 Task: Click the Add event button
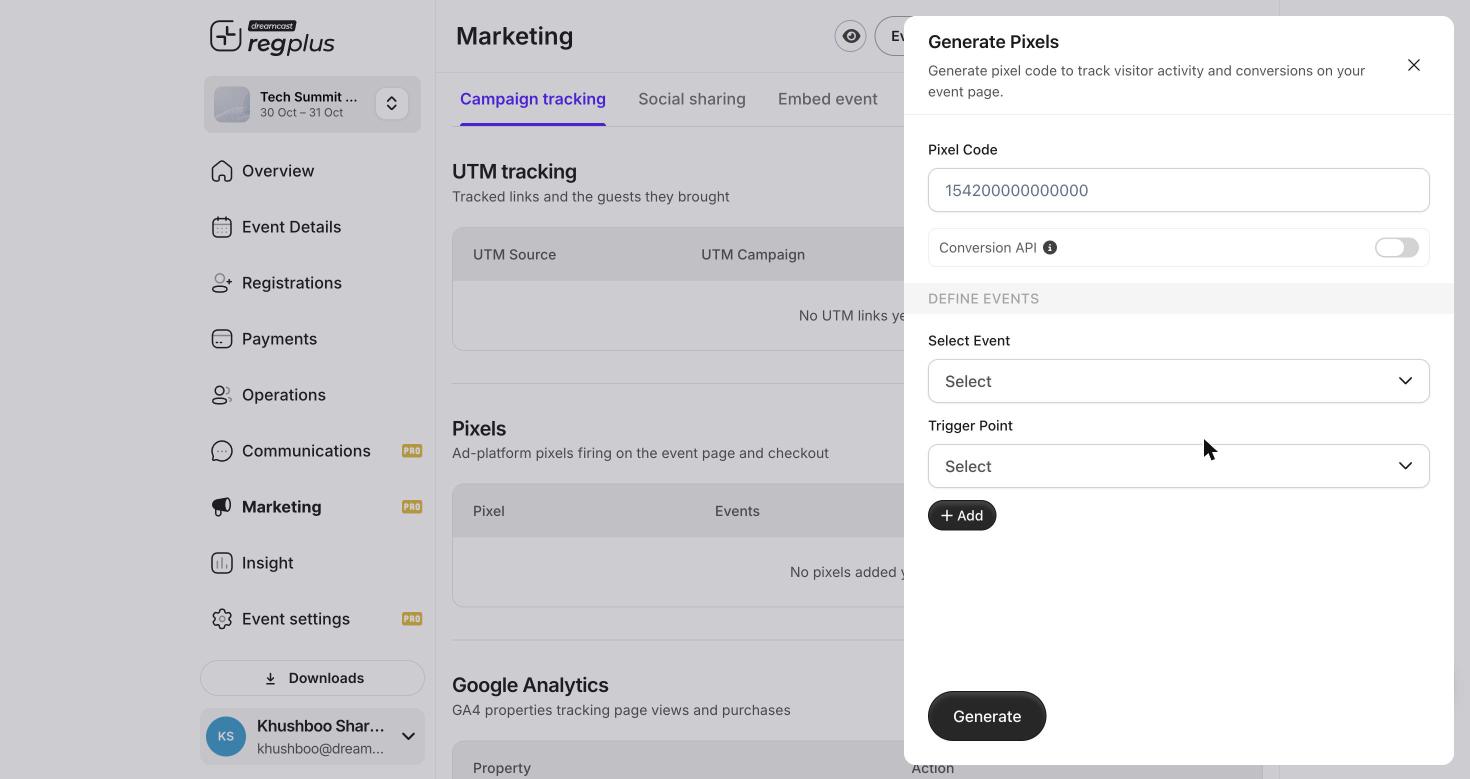pyautogui.click(x=962, y=515)
